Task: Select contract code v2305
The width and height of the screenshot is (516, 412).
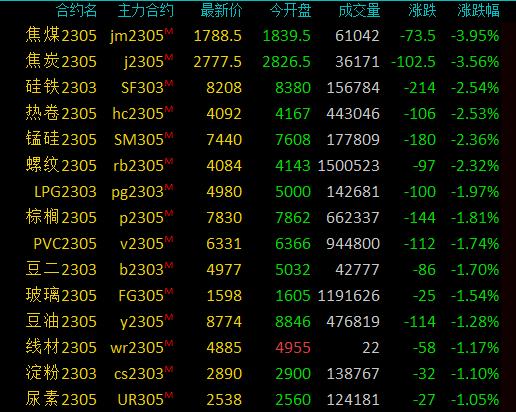Action: tap(142, 244)
